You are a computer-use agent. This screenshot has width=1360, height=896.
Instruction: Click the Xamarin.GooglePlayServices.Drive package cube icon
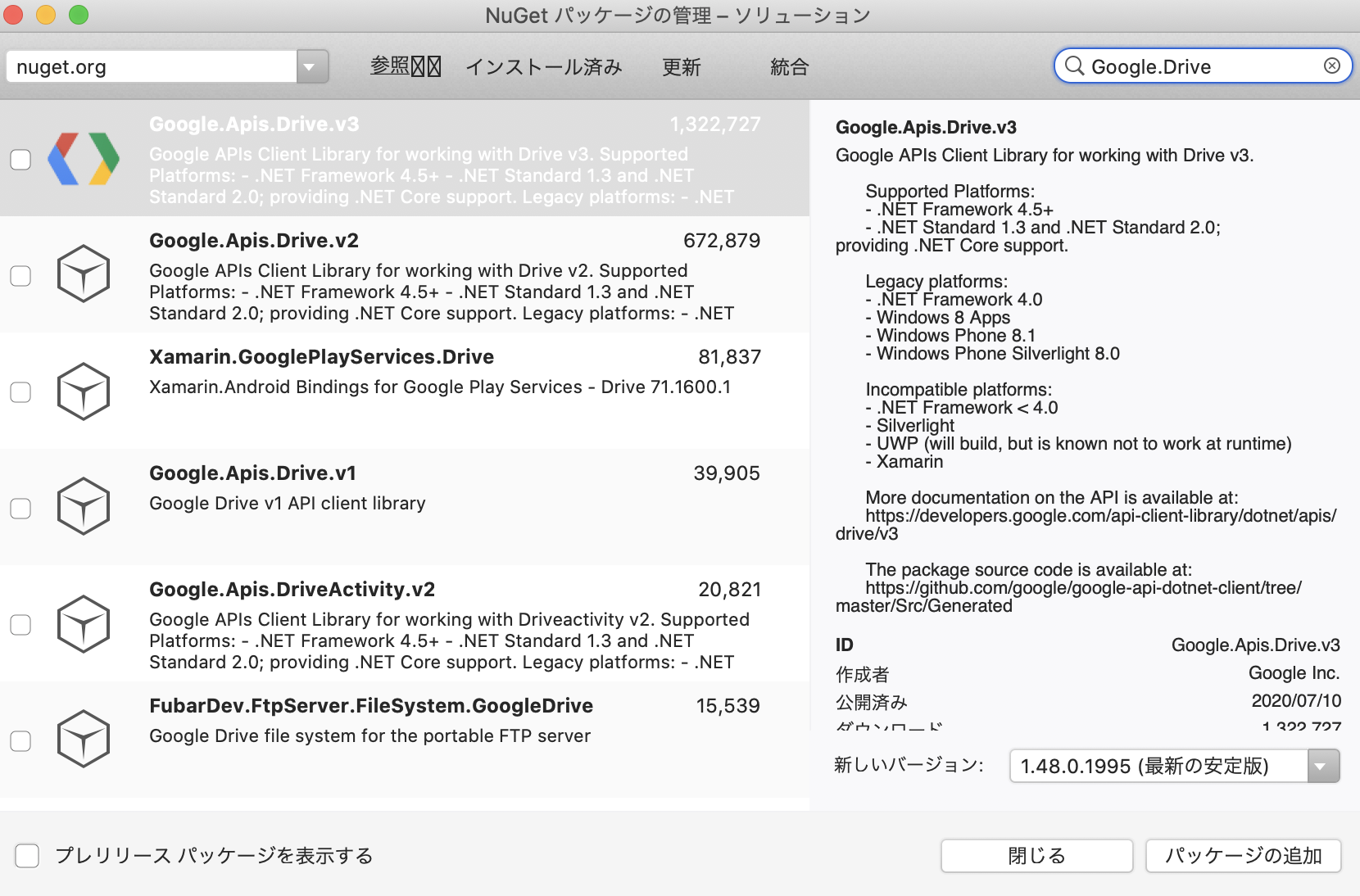pyautogui.click(x=84, y=391)
